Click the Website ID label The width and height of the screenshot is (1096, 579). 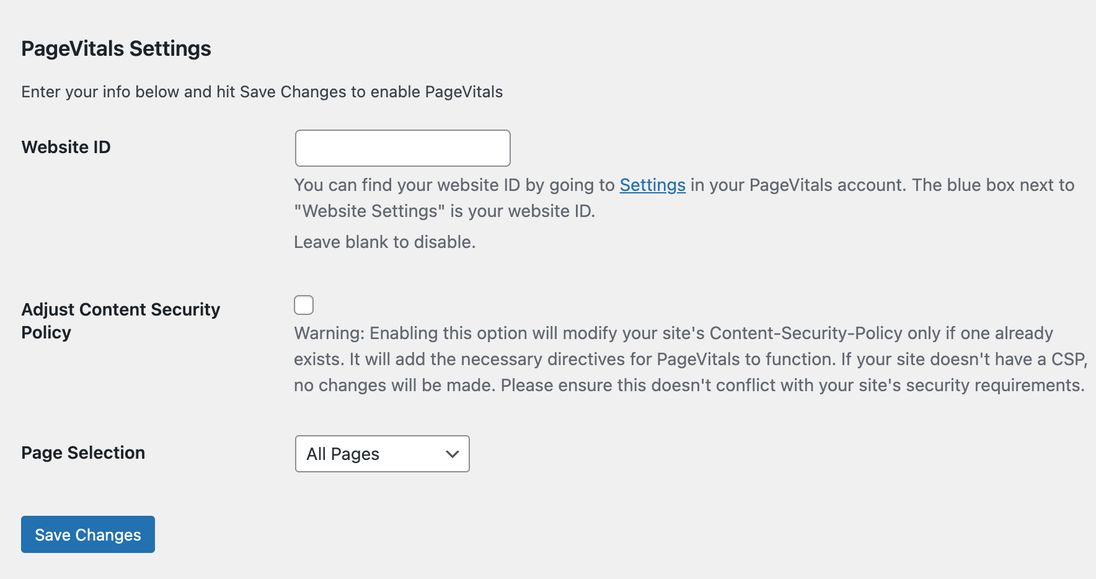pyautogui.click(x=66, y=147)
